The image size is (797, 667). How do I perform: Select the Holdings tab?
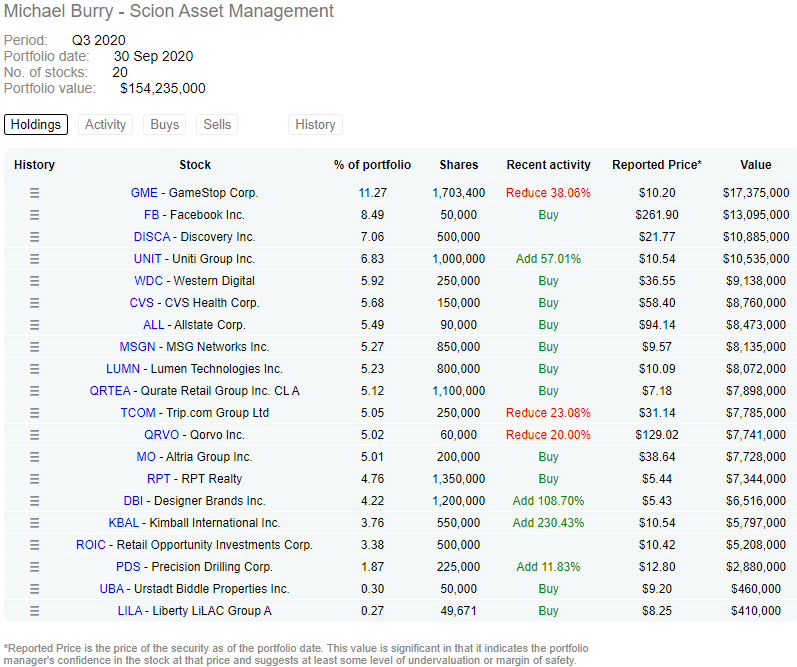36,125
